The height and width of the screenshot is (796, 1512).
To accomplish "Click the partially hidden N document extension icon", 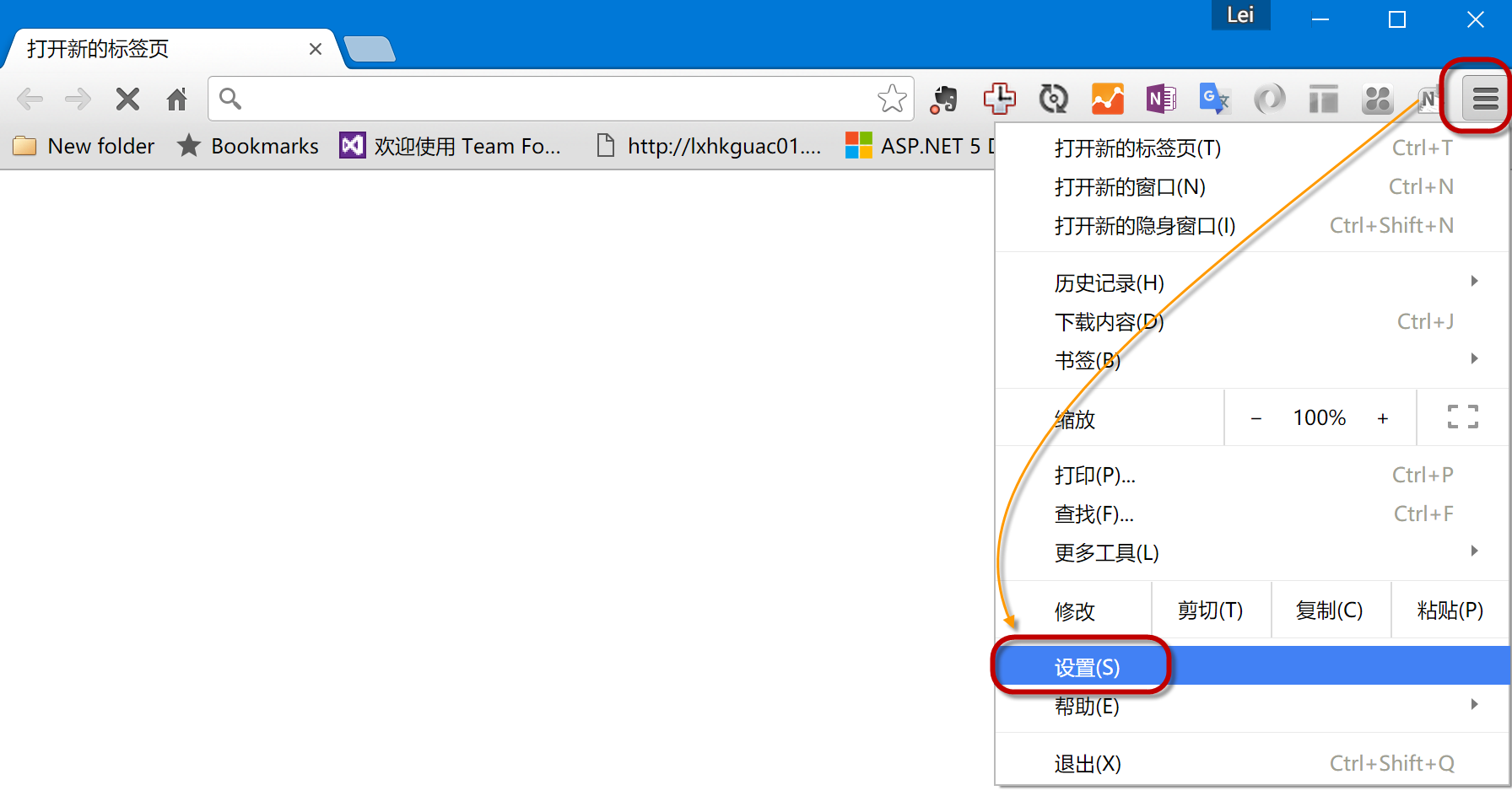I will click(1428, 99).
